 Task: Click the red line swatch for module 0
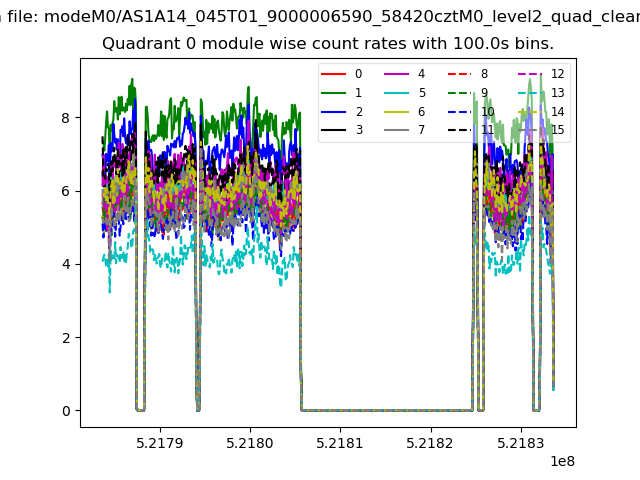[333, 74]
